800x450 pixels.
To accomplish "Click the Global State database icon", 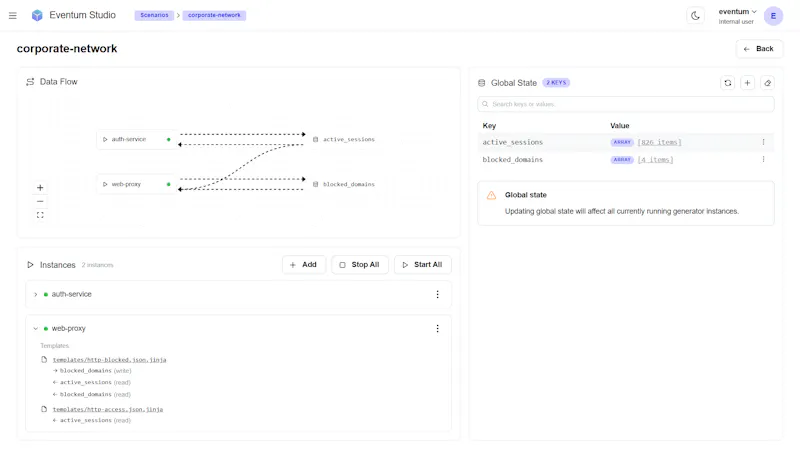I will (x=482, y=83).
